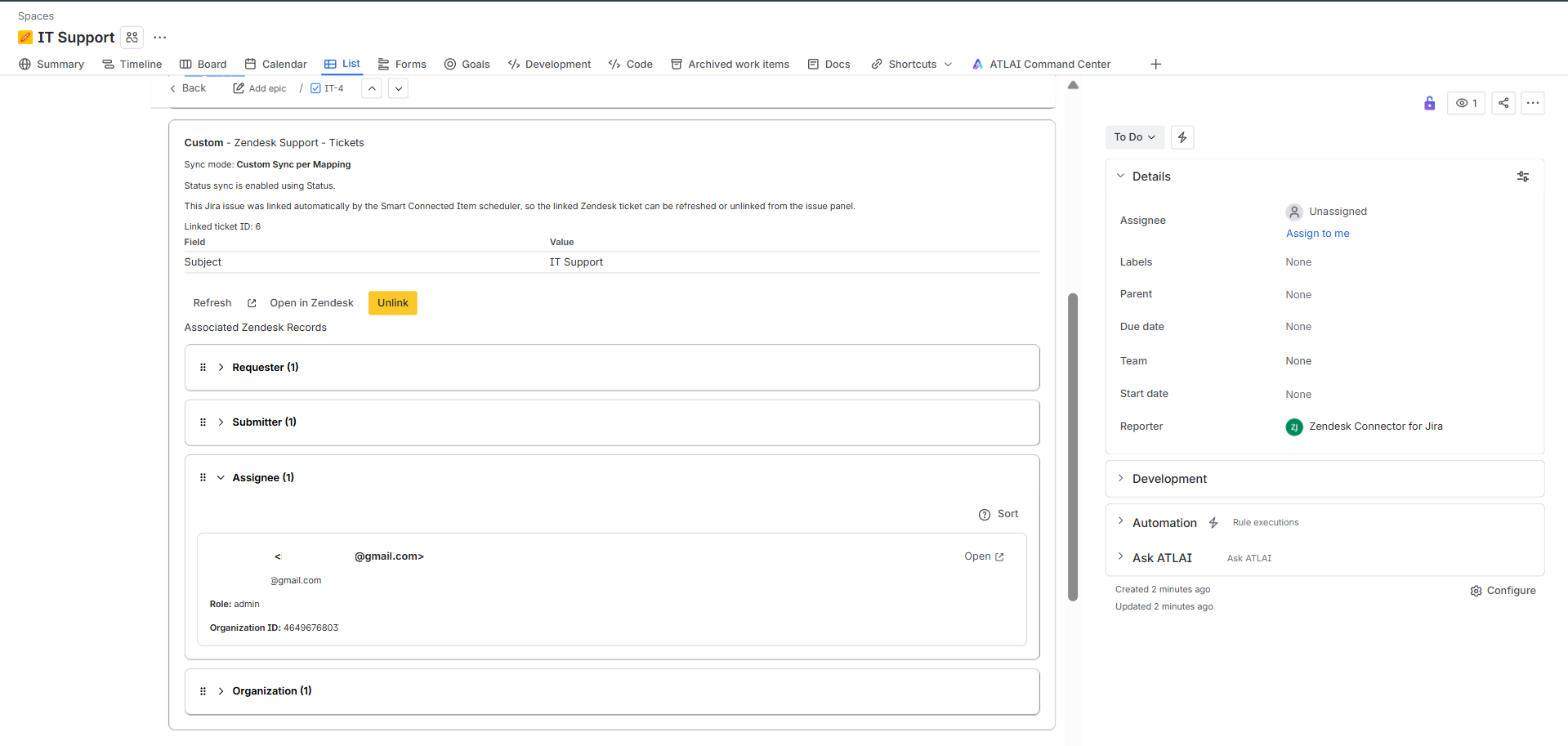Click the Labels None value
This screenshot has height=746, width=1568.
(x=1298, y=262)
